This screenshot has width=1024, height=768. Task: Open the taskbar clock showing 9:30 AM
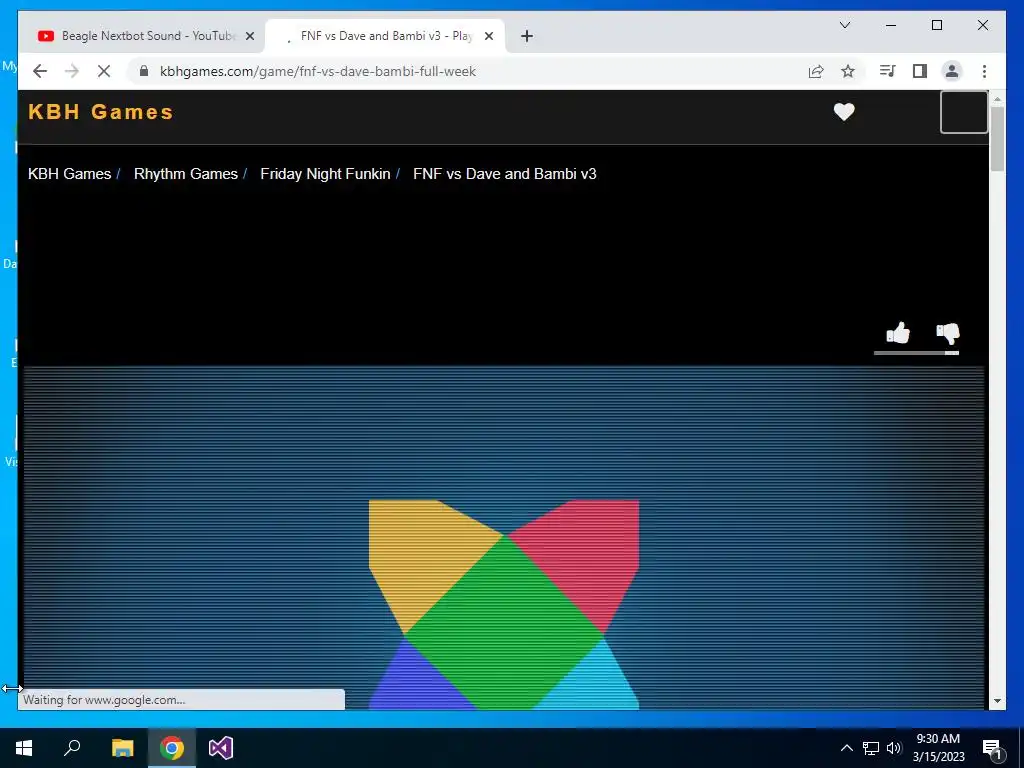(x=938, y=748)
